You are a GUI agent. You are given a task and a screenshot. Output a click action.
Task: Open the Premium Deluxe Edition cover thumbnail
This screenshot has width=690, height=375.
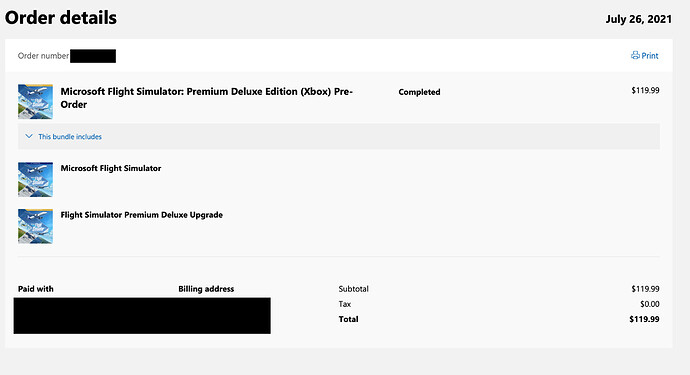point(35,102)
